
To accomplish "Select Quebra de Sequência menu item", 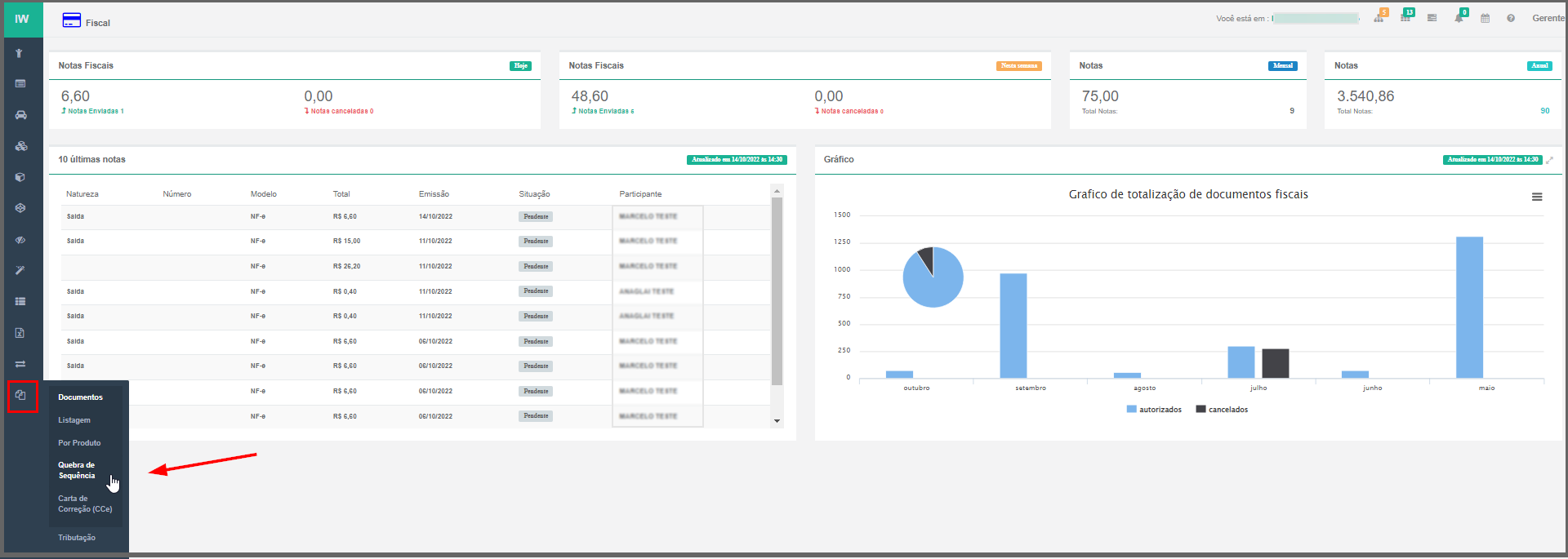I will pos(77,470).
